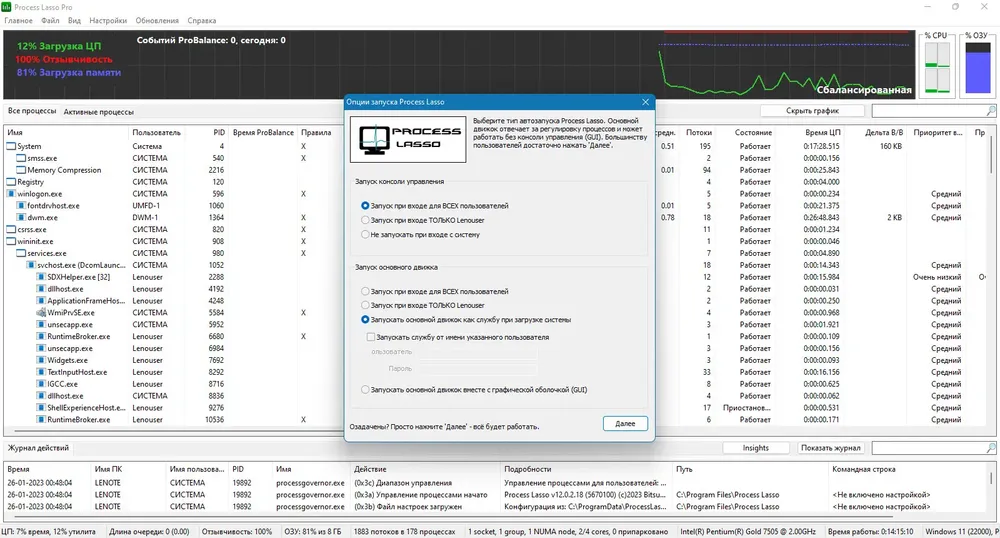Viewport: 1000px width, 538px height.
Task: Select 'Запуск при входе ТОЛЬКО Lenouser' for the console
Action: pos(365,219)
